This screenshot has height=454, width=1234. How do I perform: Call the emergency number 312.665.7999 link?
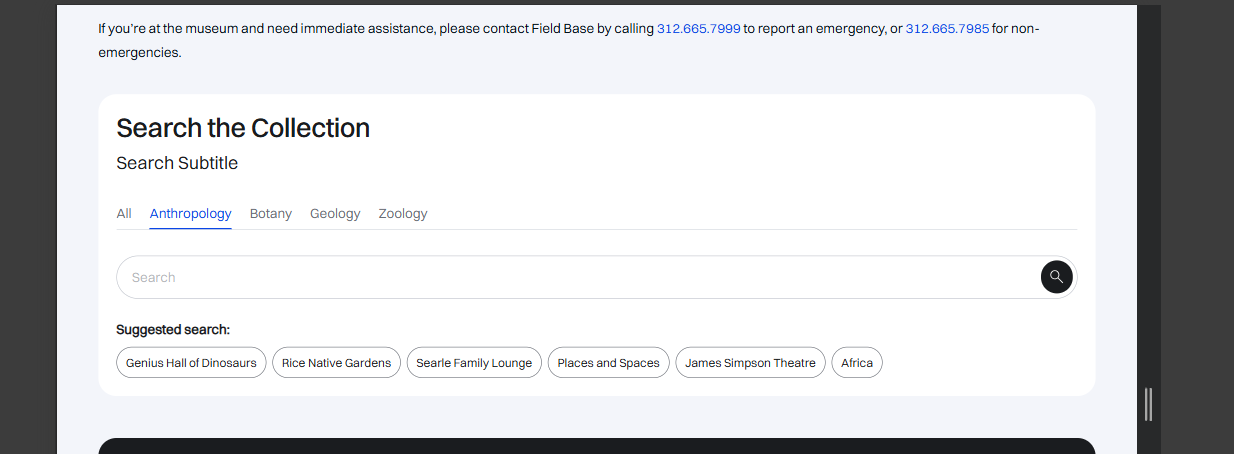point(698,29)
